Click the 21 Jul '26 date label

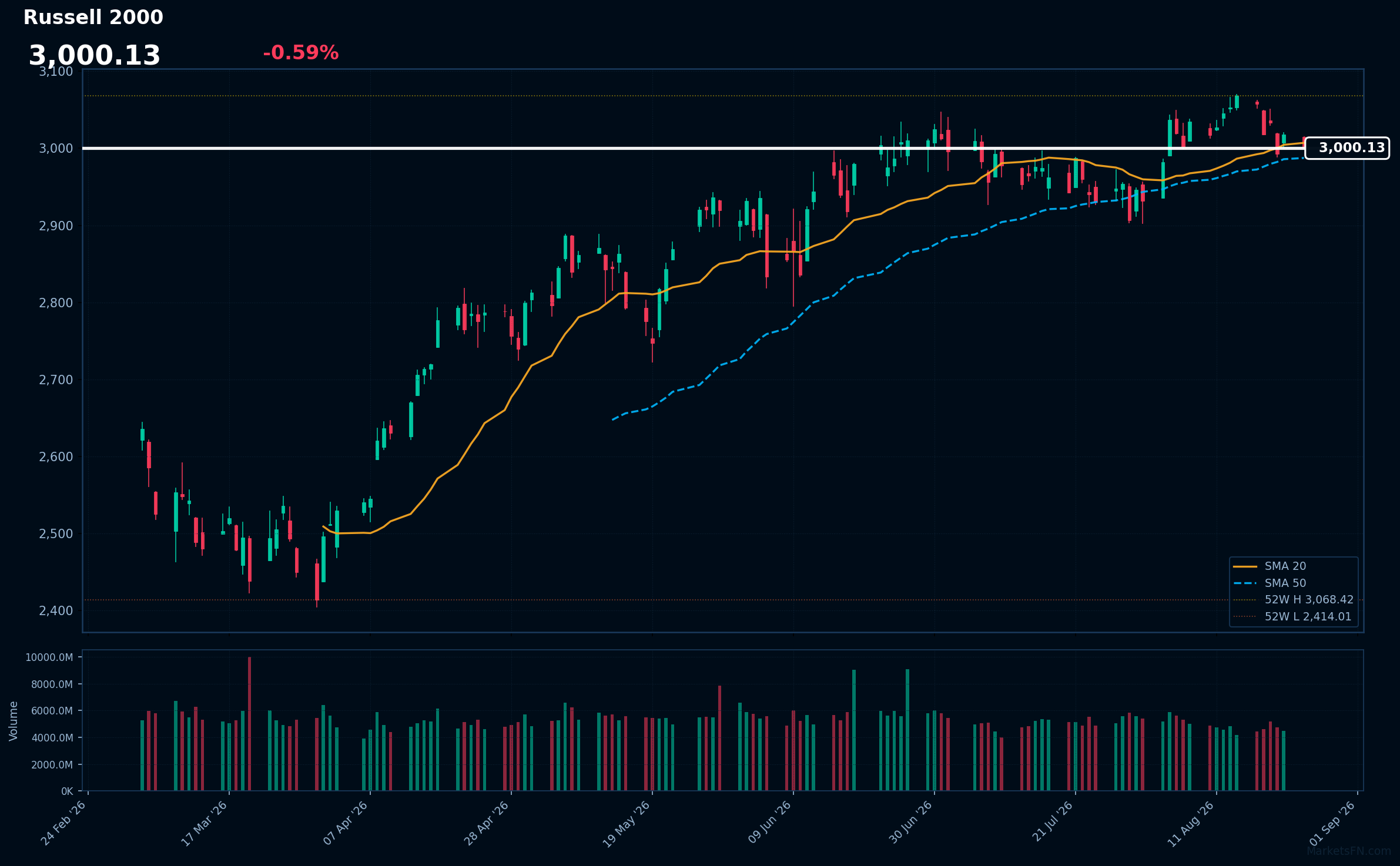click(x=1052, y=822)
